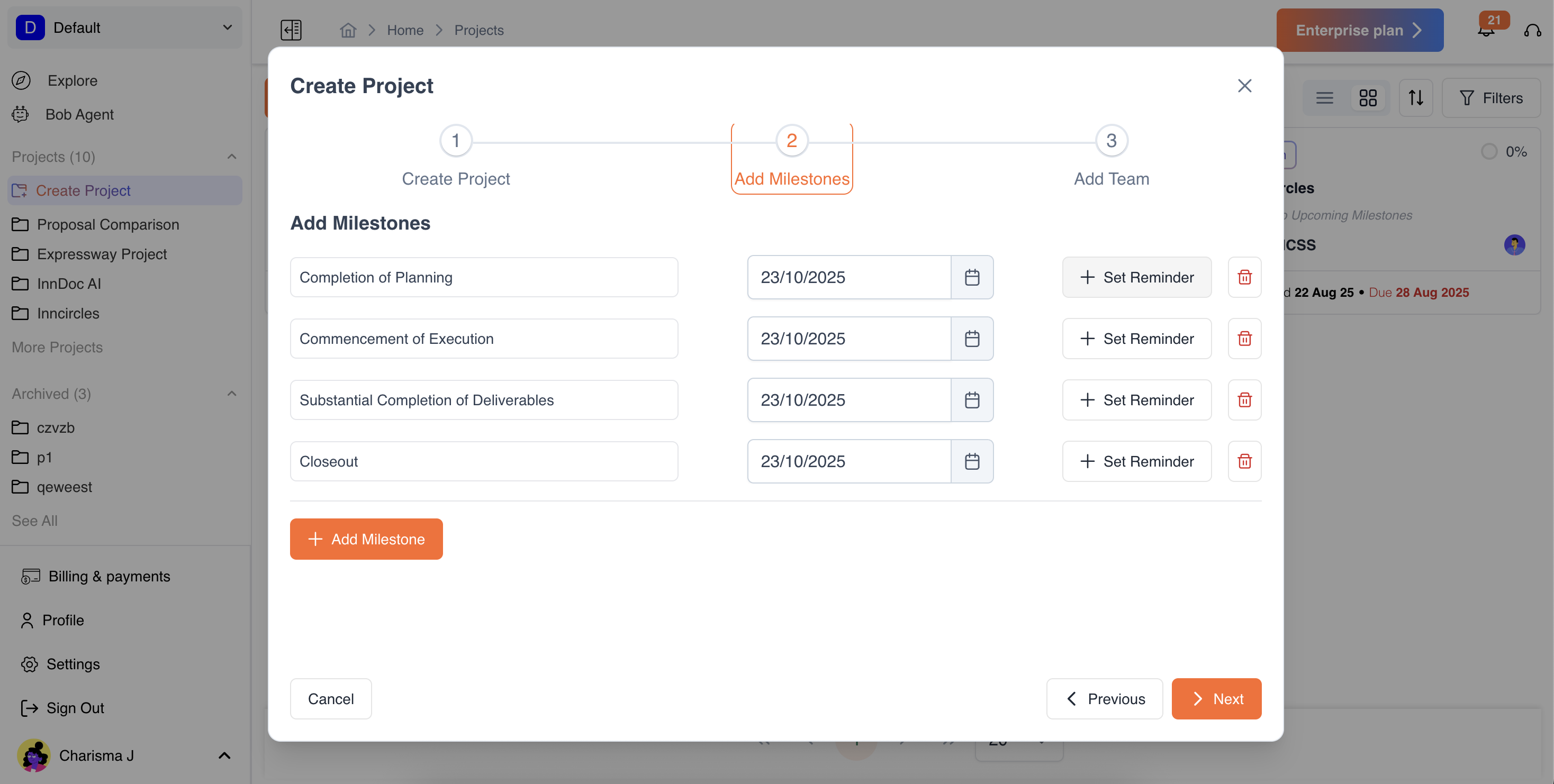Screen dimensions: 1554x784
Task: Click the Next button
Action: pos(1216,699)
